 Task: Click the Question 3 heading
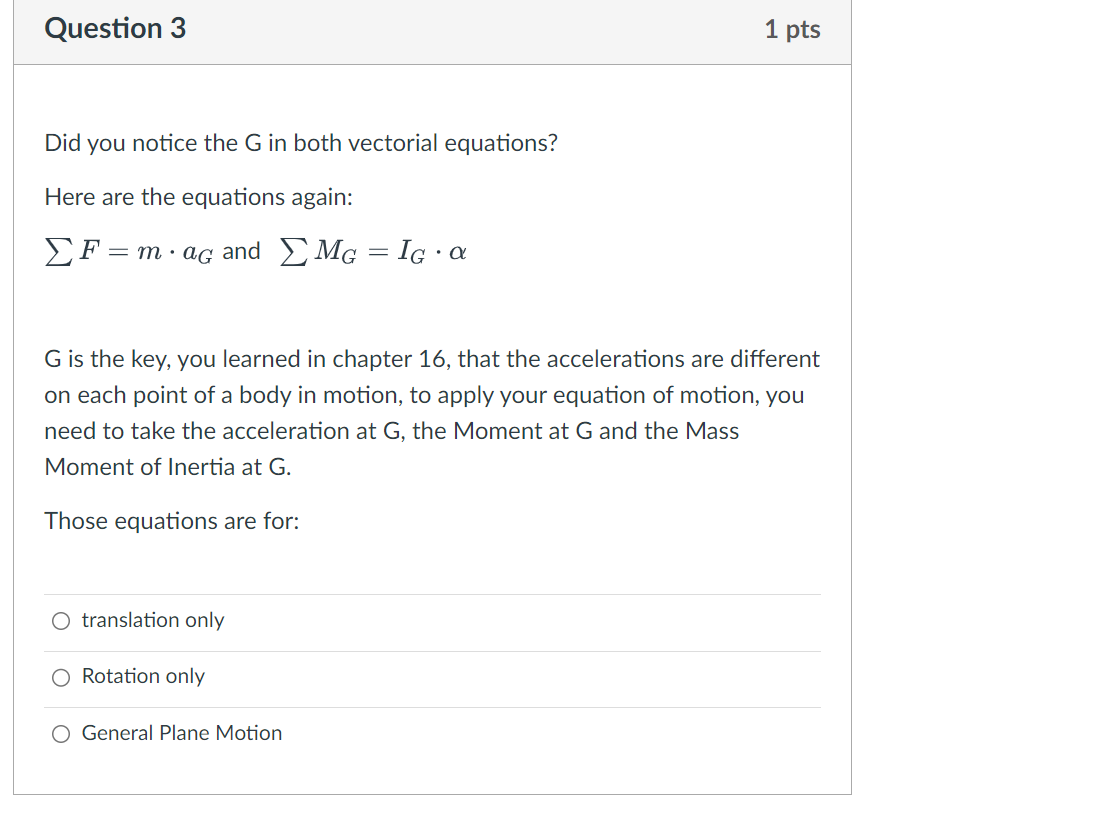pos(114,28)
